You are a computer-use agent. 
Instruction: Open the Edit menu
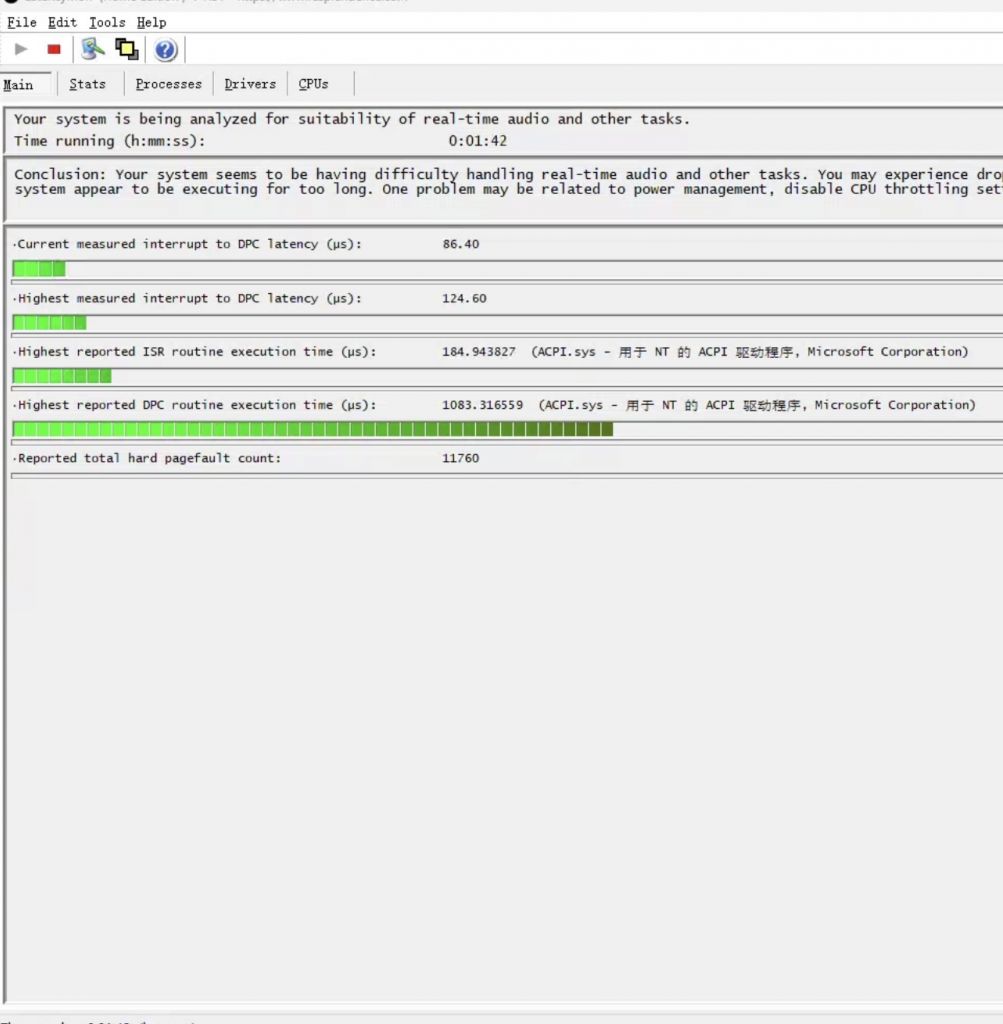coord(62,22)
